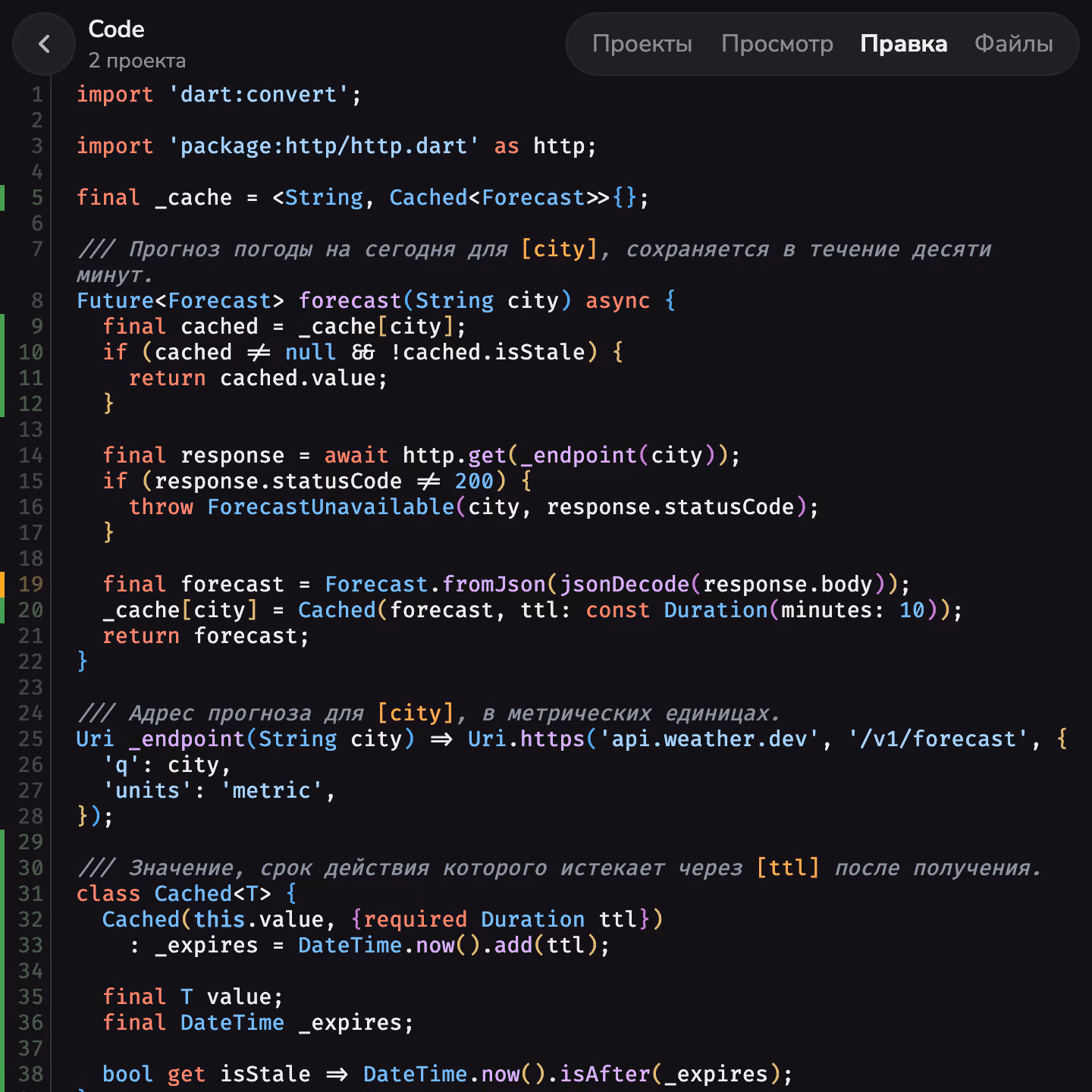Screen dimensions: 1092x1092
Task: Open the Проекты tab
Action: pos(642,44)
